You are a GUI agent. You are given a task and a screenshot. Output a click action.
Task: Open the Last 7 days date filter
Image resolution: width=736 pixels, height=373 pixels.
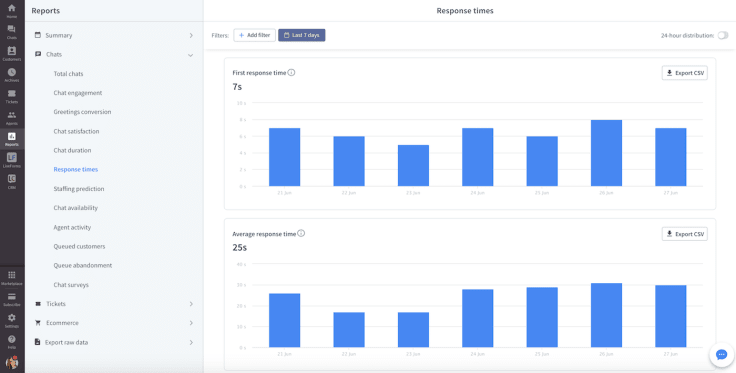[x=302, y=35]
